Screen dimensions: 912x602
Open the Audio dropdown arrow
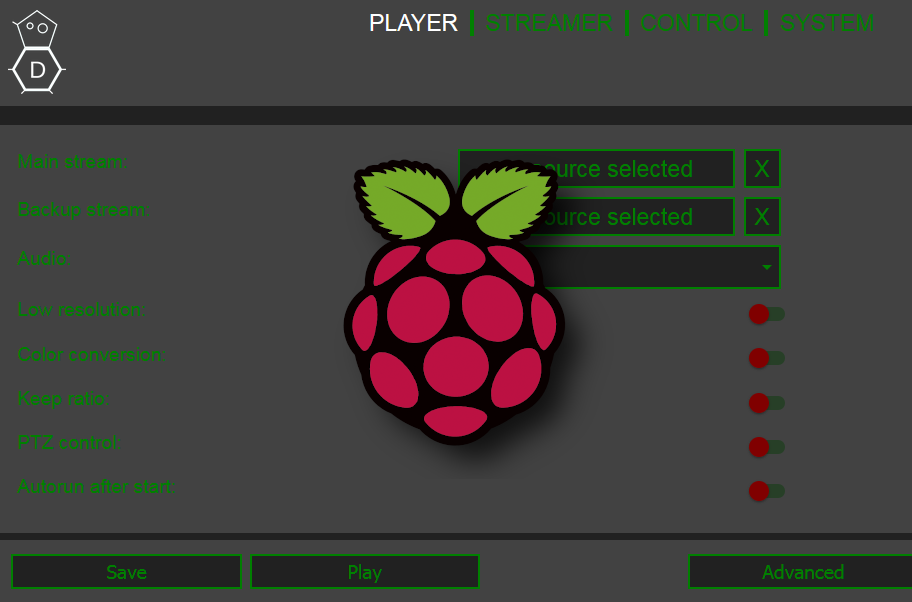click(x=767, y=268)
